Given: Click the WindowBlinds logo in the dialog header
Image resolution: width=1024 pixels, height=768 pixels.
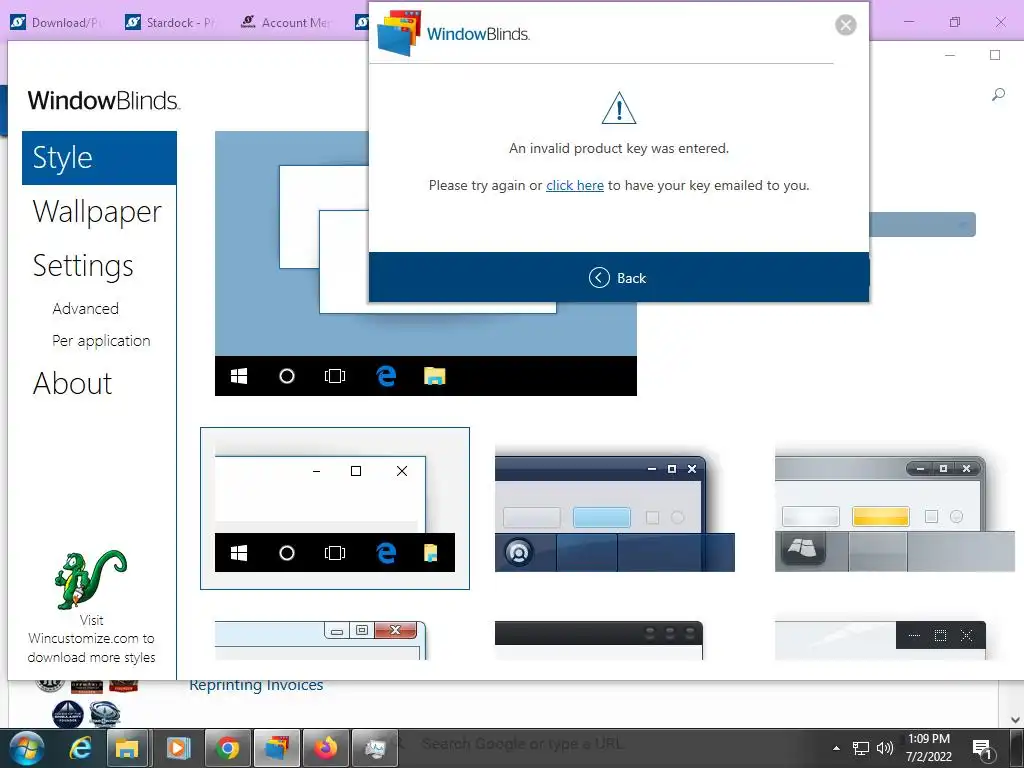Looking at the screenshot, I should point(453,33).
